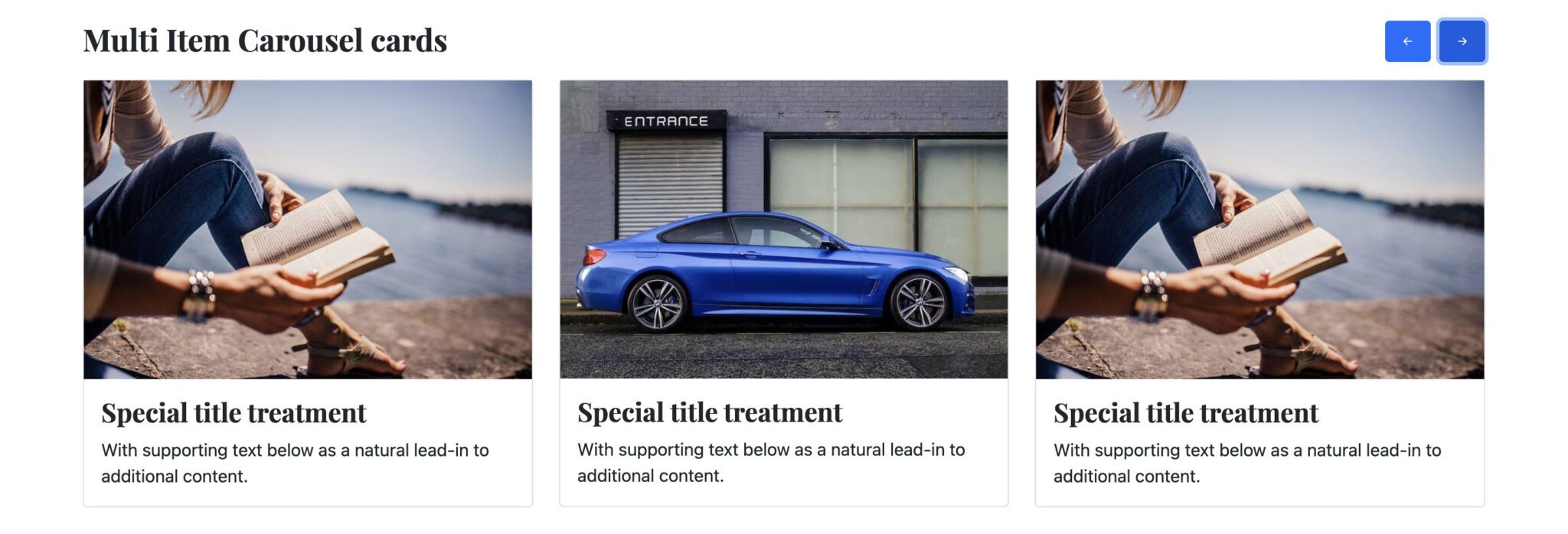
Task: Click the third card's woman reading photo
Action: pos(1259,230)
